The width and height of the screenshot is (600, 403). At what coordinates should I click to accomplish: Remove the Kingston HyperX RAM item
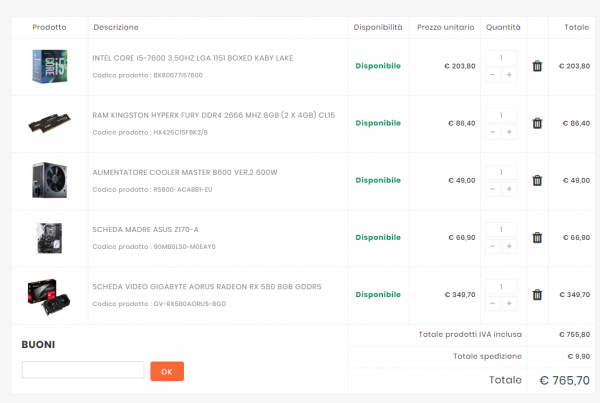pyautogui.click(x=537, y=123)
